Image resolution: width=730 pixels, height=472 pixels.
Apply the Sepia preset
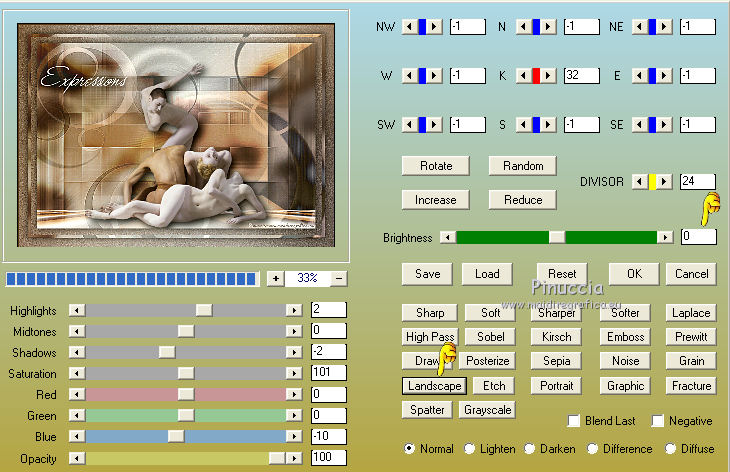(556, 361)
